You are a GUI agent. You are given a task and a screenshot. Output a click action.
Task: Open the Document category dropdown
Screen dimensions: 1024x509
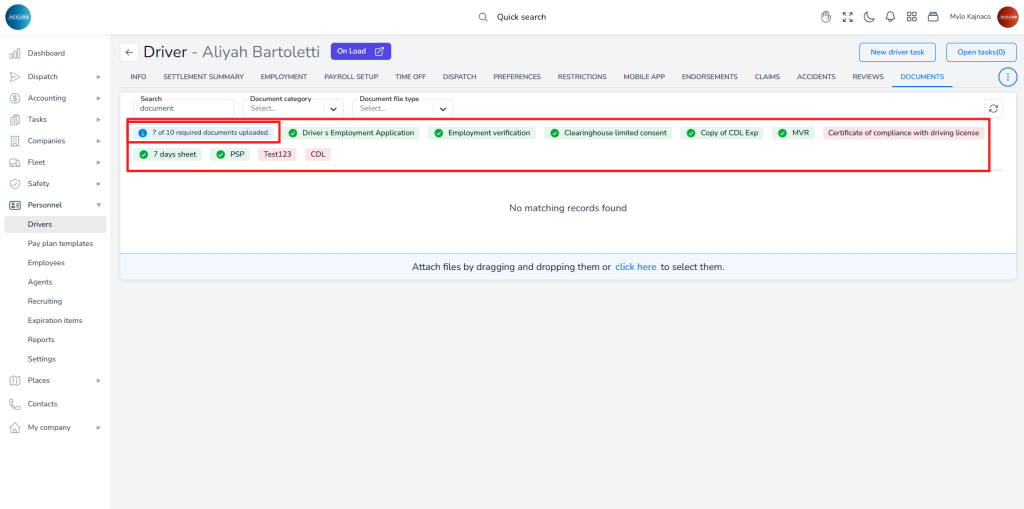[294, 108]
